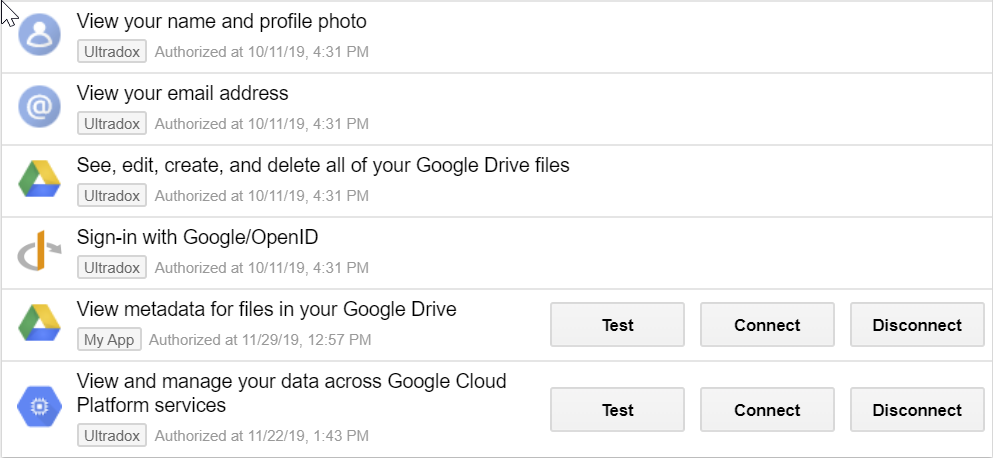Click the My App tag label
This screenshot has width=993, height=458.
pos(110,340)
